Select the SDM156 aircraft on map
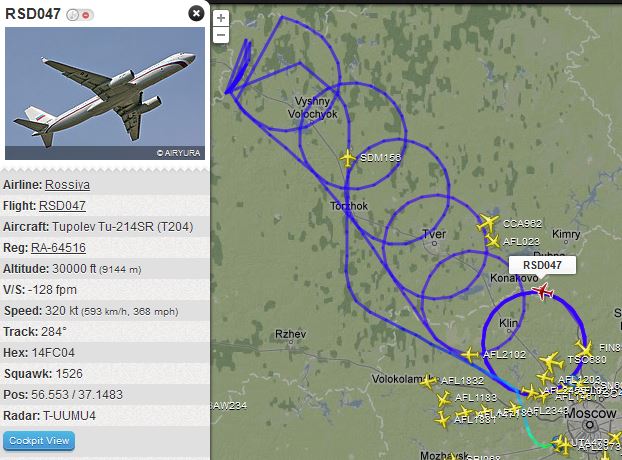The height and width of the screenshot is (460, 622). coord(348,158)
